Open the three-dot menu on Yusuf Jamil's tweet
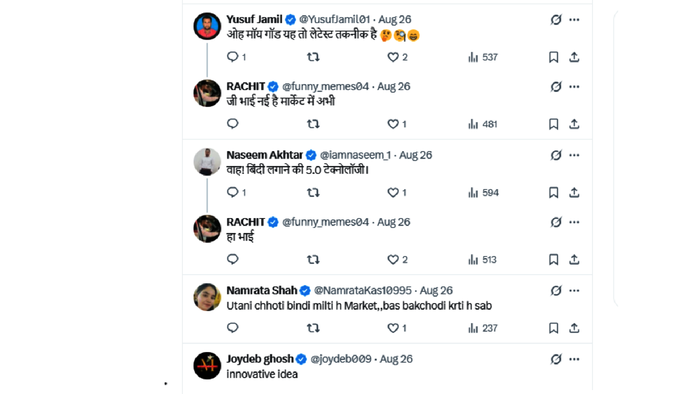Screen dimensions: 700x394 574,20
